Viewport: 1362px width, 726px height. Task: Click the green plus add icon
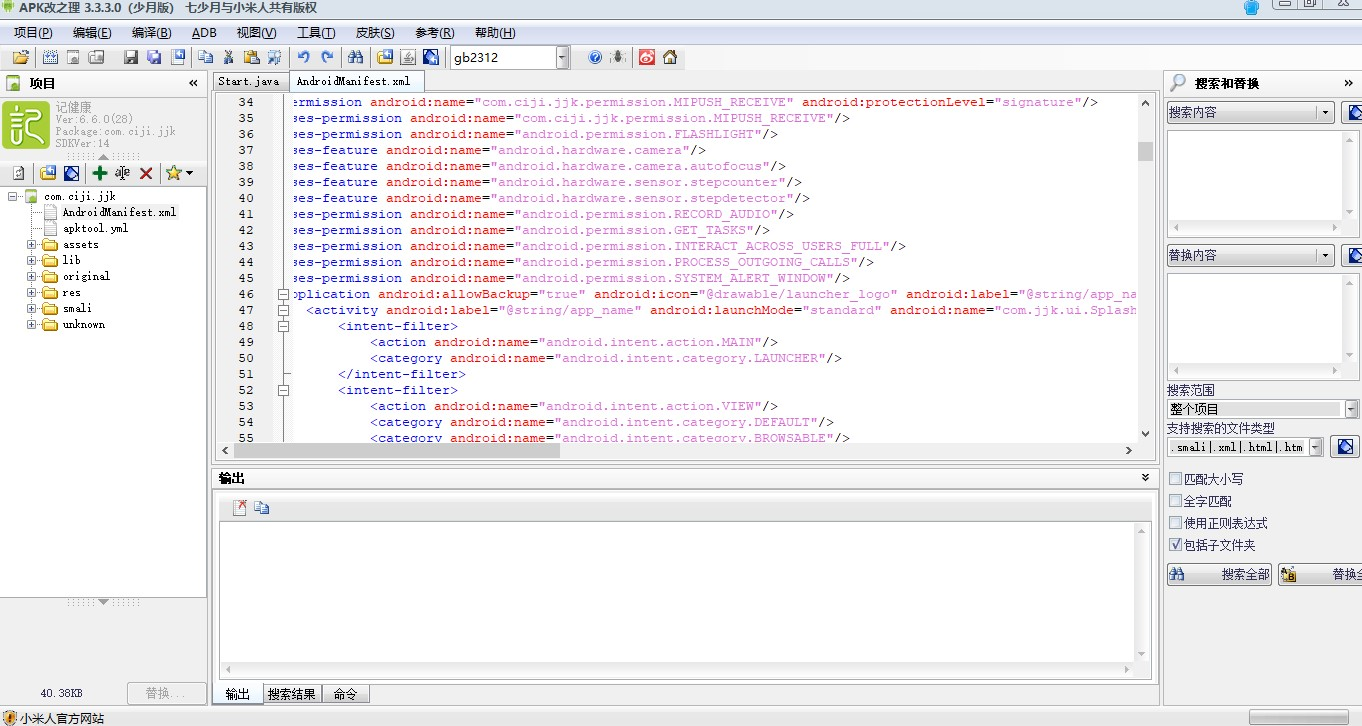click(x=99, y=173)
